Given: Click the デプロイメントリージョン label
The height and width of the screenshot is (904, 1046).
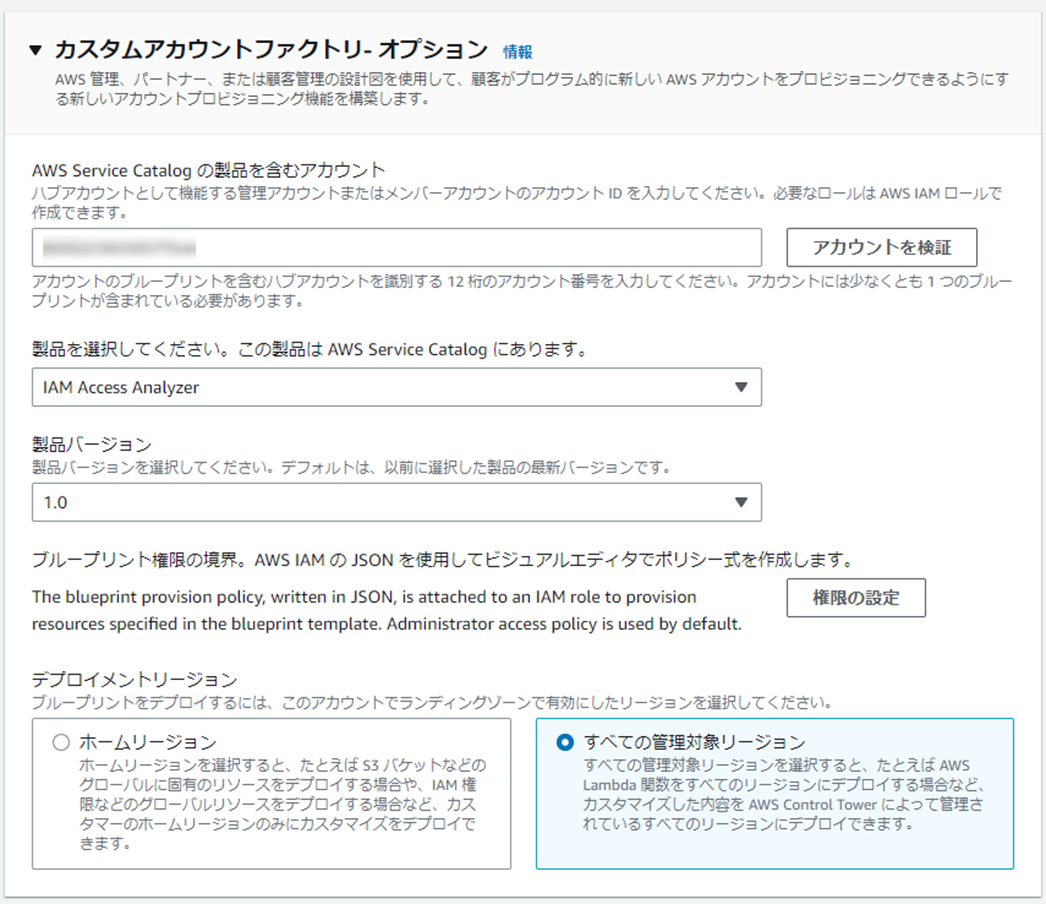Looking at the screenshot, I should click(x=135, y=680).
